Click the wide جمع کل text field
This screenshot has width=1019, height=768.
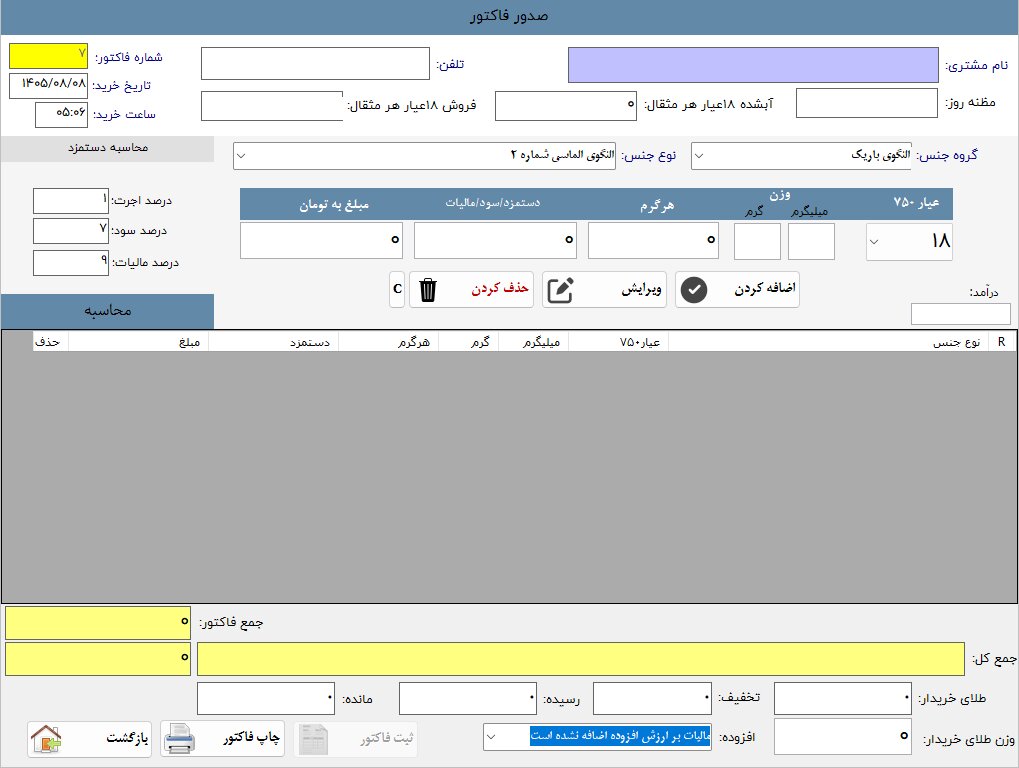pyautogui.click(x=580, y=659)
